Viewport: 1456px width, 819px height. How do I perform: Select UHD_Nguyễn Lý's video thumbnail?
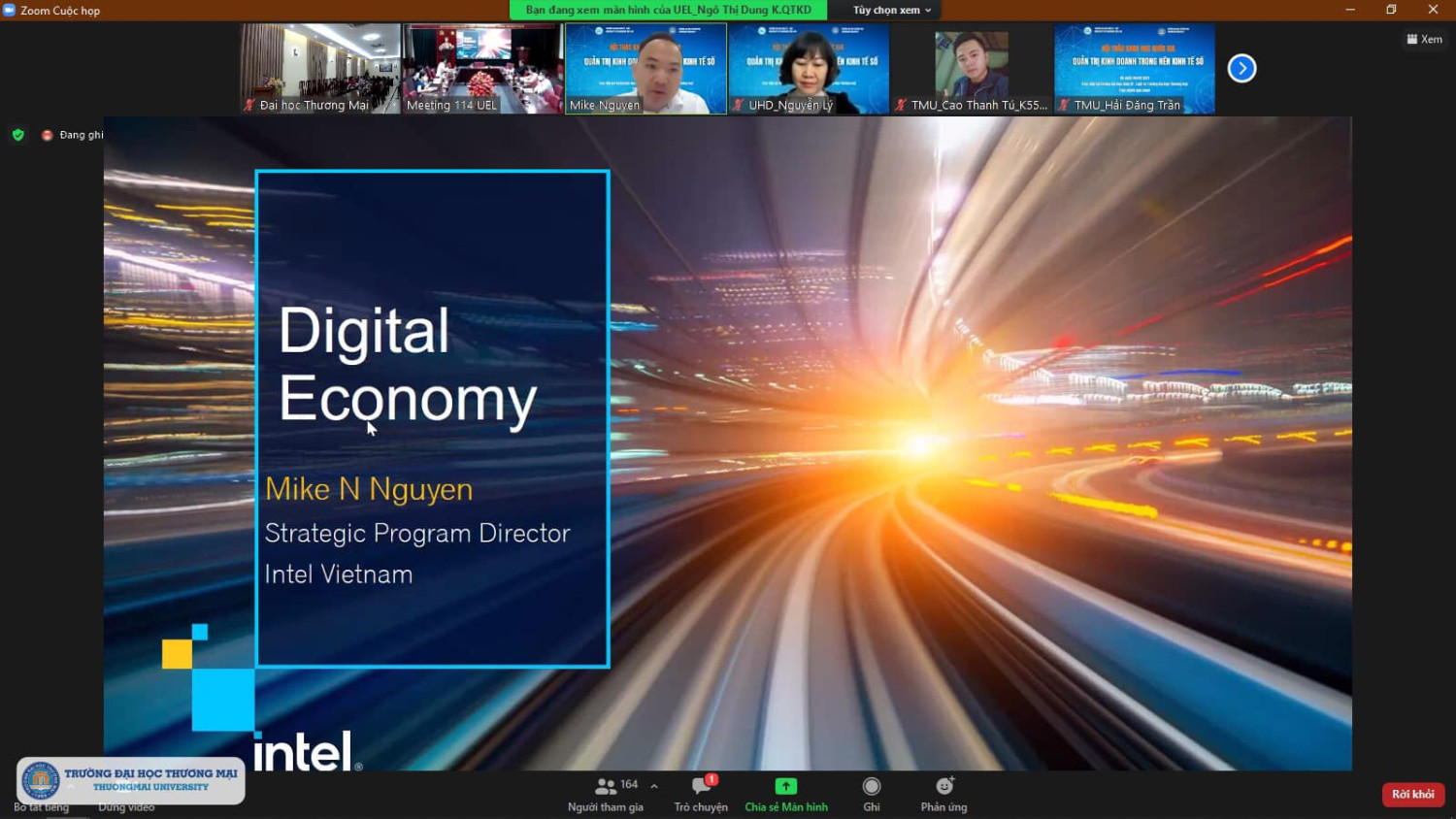pyautogui.click(x=809, y=69)
